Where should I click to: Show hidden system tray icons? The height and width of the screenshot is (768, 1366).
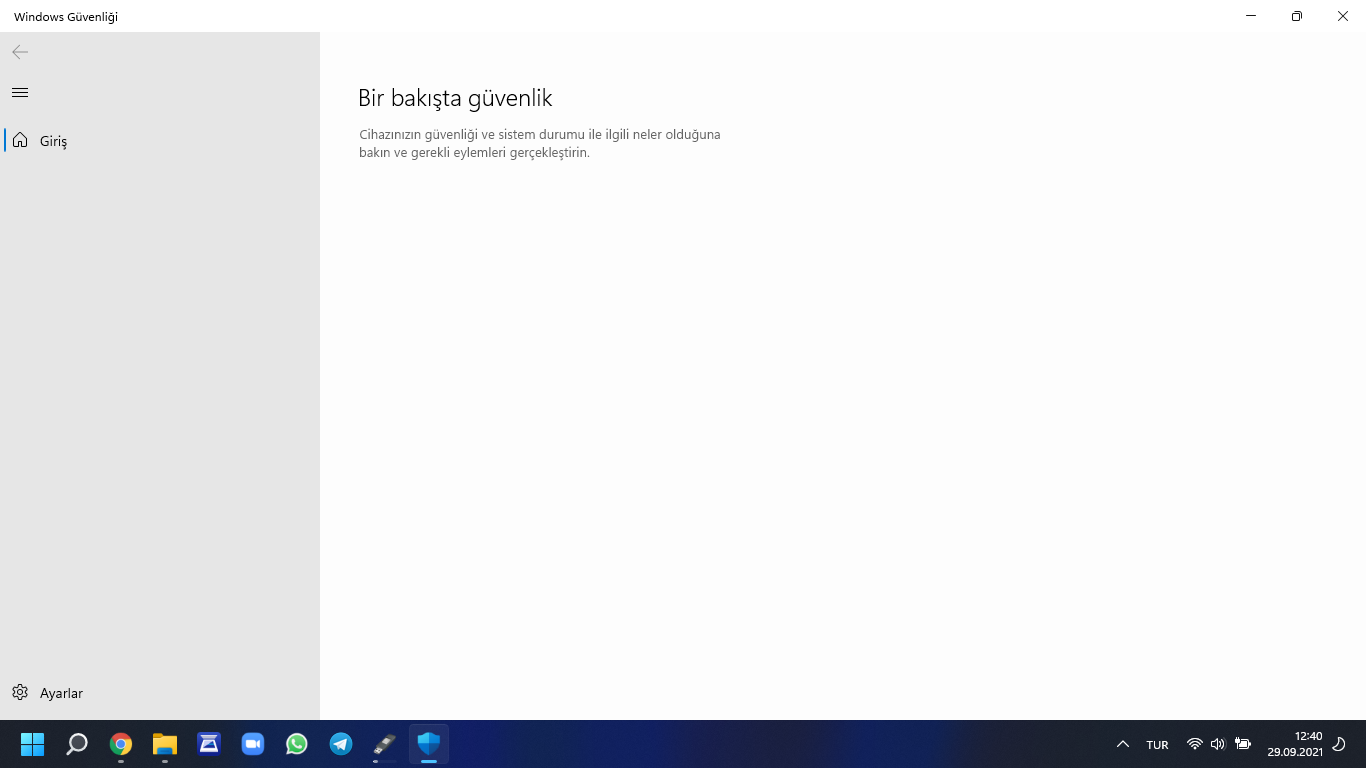[x=1123, y=744]
